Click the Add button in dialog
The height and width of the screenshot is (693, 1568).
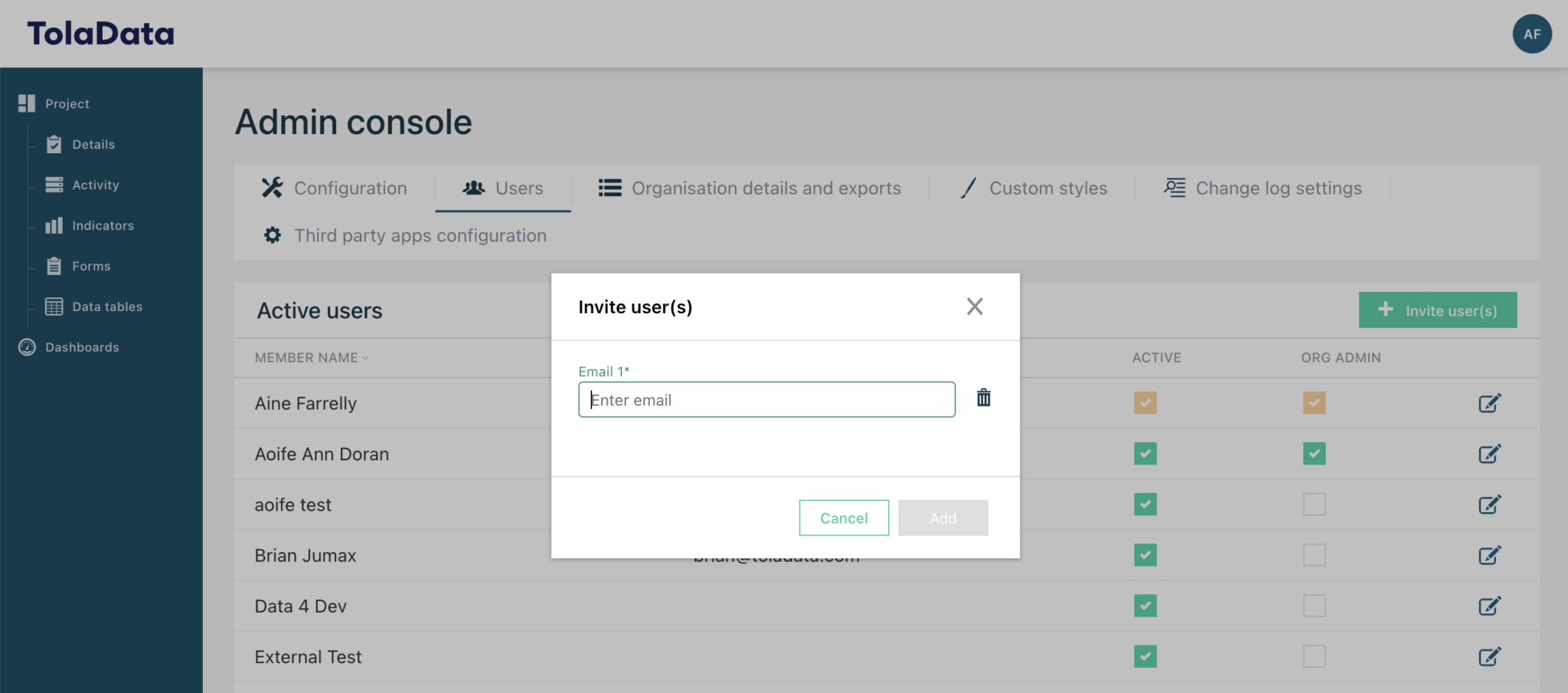tap(943, 518)
